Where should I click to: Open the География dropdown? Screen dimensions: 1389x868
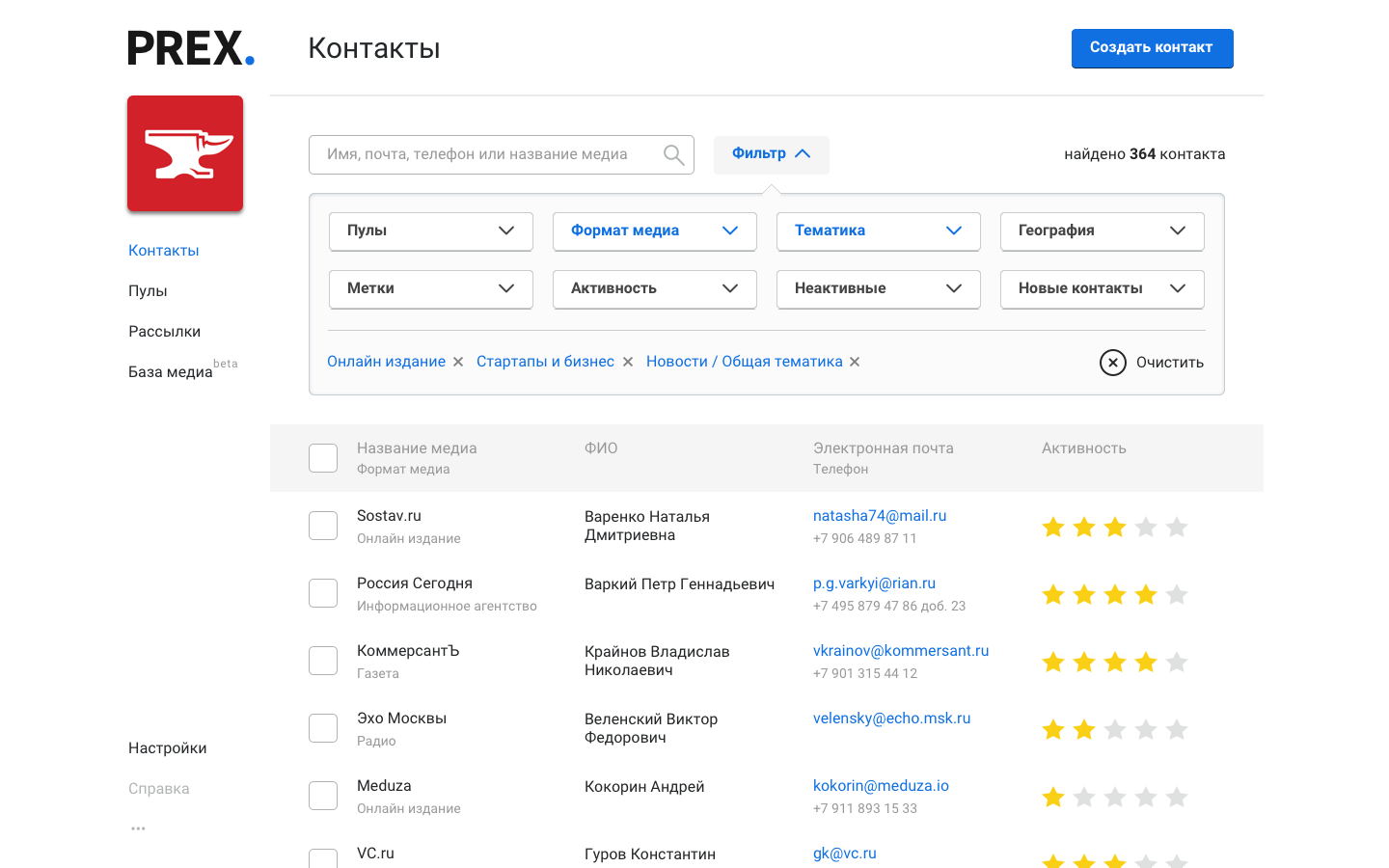[x=1103, y=231]
